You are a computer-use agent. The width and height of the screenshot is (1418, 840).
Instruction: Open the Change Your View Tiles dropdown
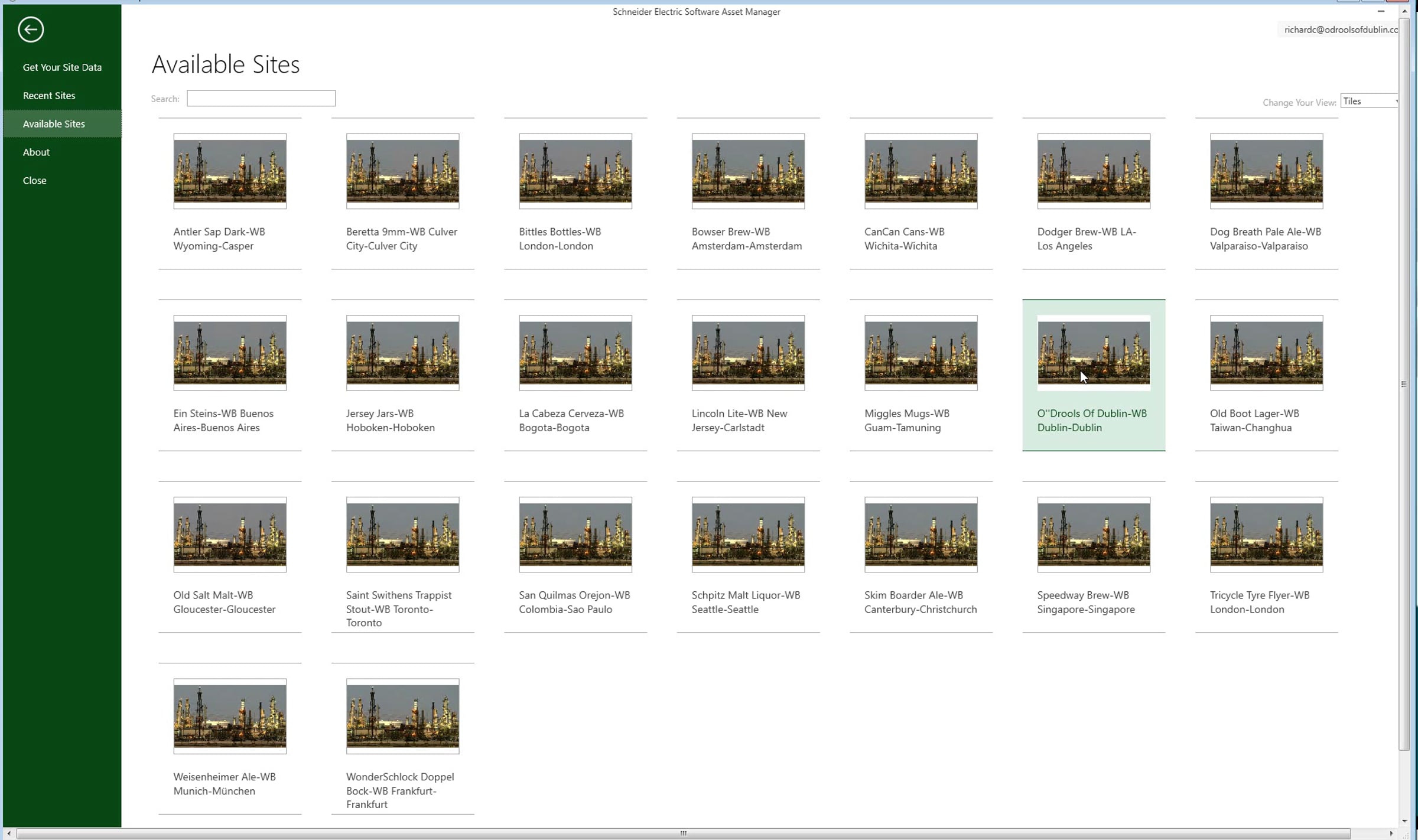[1369, 102]
